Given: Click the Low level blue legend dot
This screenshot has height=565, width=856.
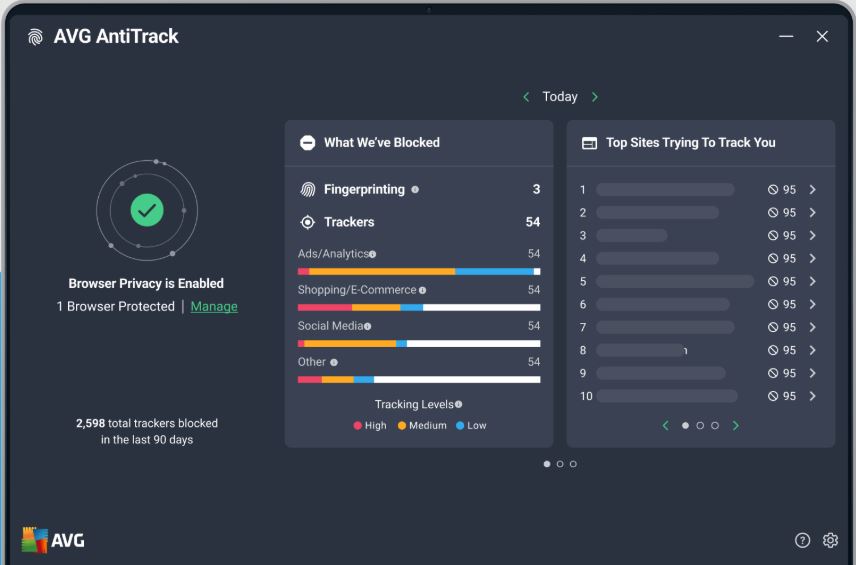Looking at the screenshot, I should click(460, 426).
